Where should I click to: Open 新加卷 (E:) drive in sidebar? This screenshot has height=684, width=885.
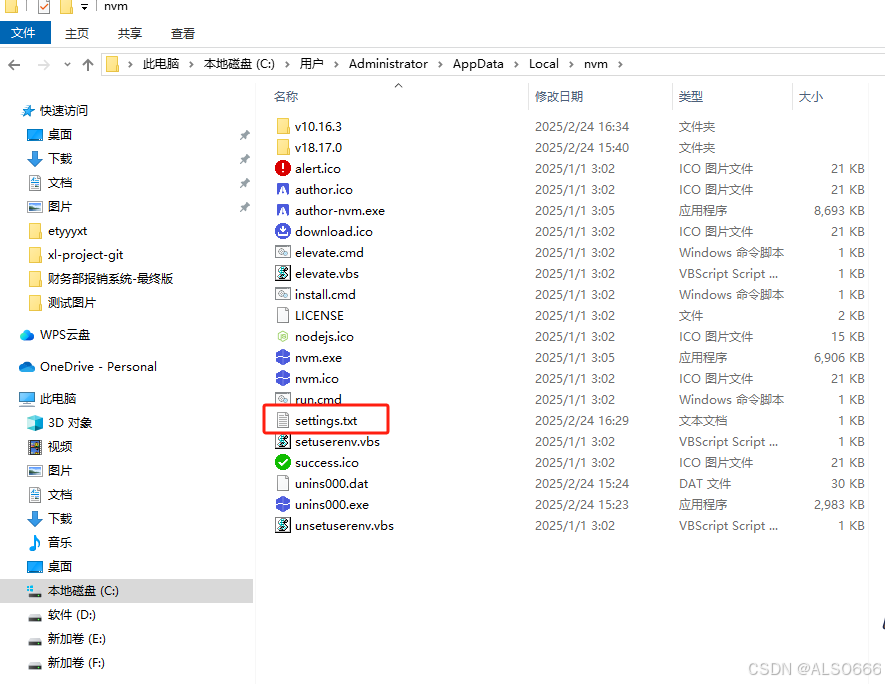77,638
